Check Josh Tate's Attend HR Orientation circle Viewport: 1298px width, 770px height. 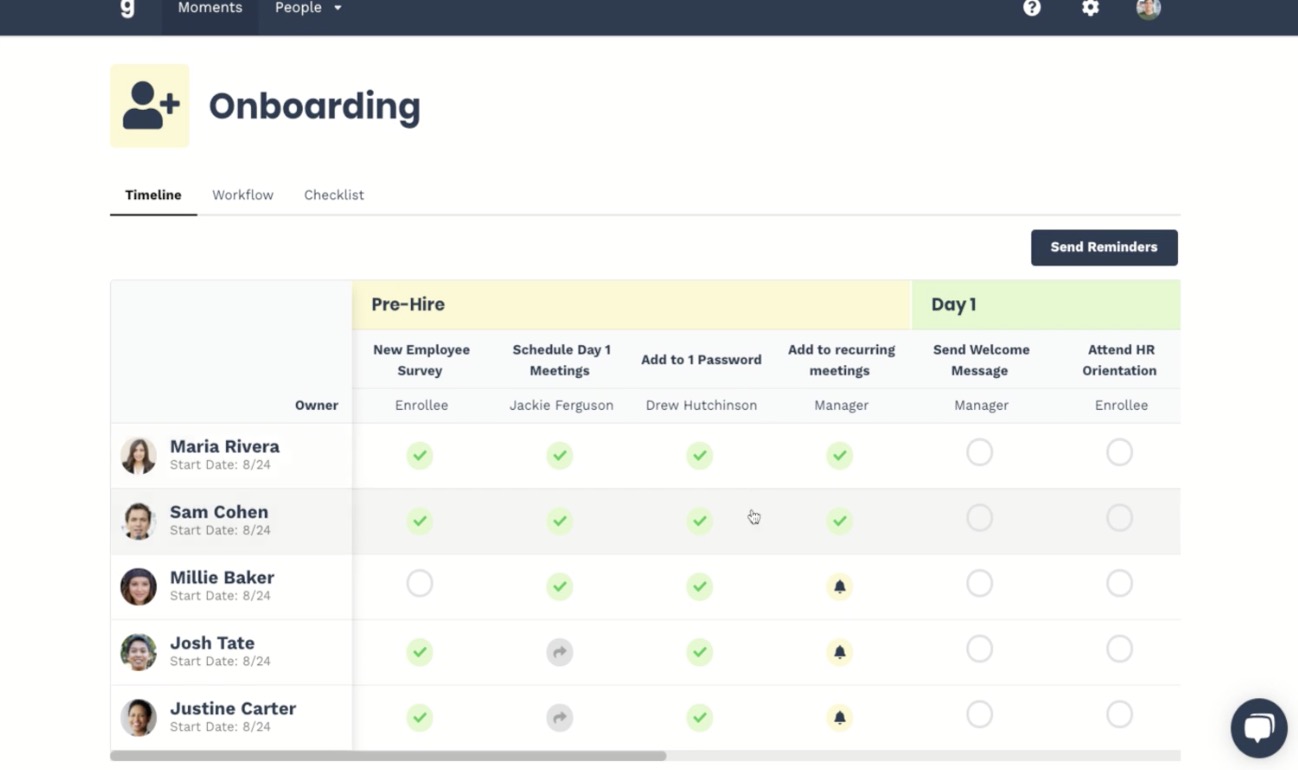point(1119,650)
